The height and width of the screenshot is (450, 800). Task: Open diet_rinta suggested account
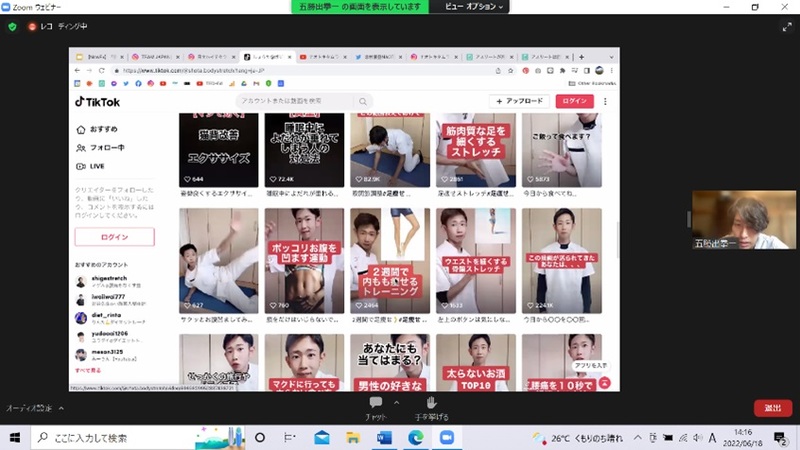point(110,318)
